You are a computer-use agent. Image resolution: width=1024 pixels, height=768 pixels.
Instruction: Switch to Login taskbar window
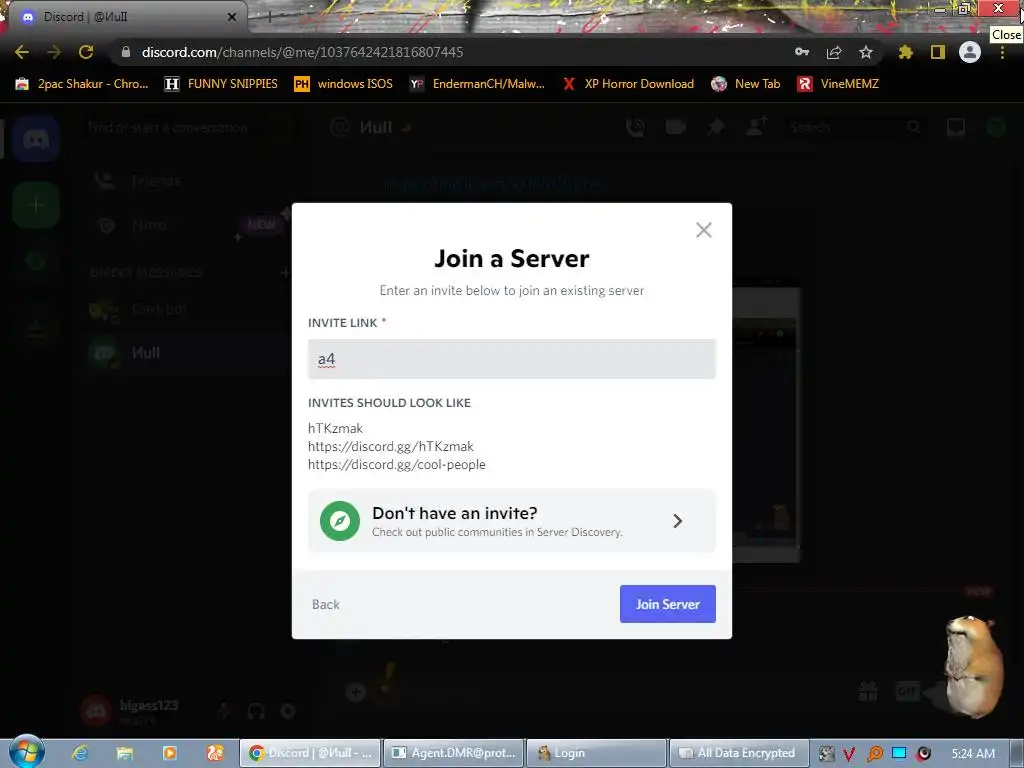[x=596, y=753]
